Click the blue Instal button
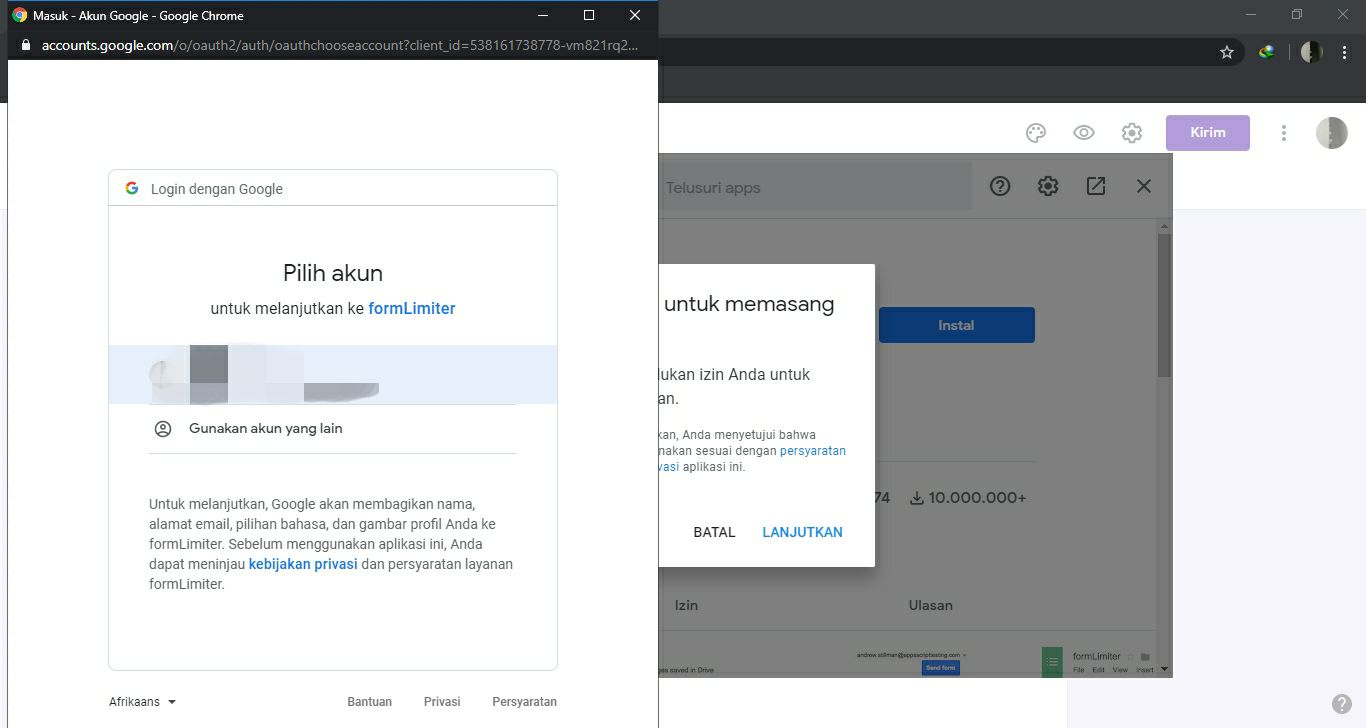The height and width of the screenshot is (728, 1366). (x=956, y=324)
